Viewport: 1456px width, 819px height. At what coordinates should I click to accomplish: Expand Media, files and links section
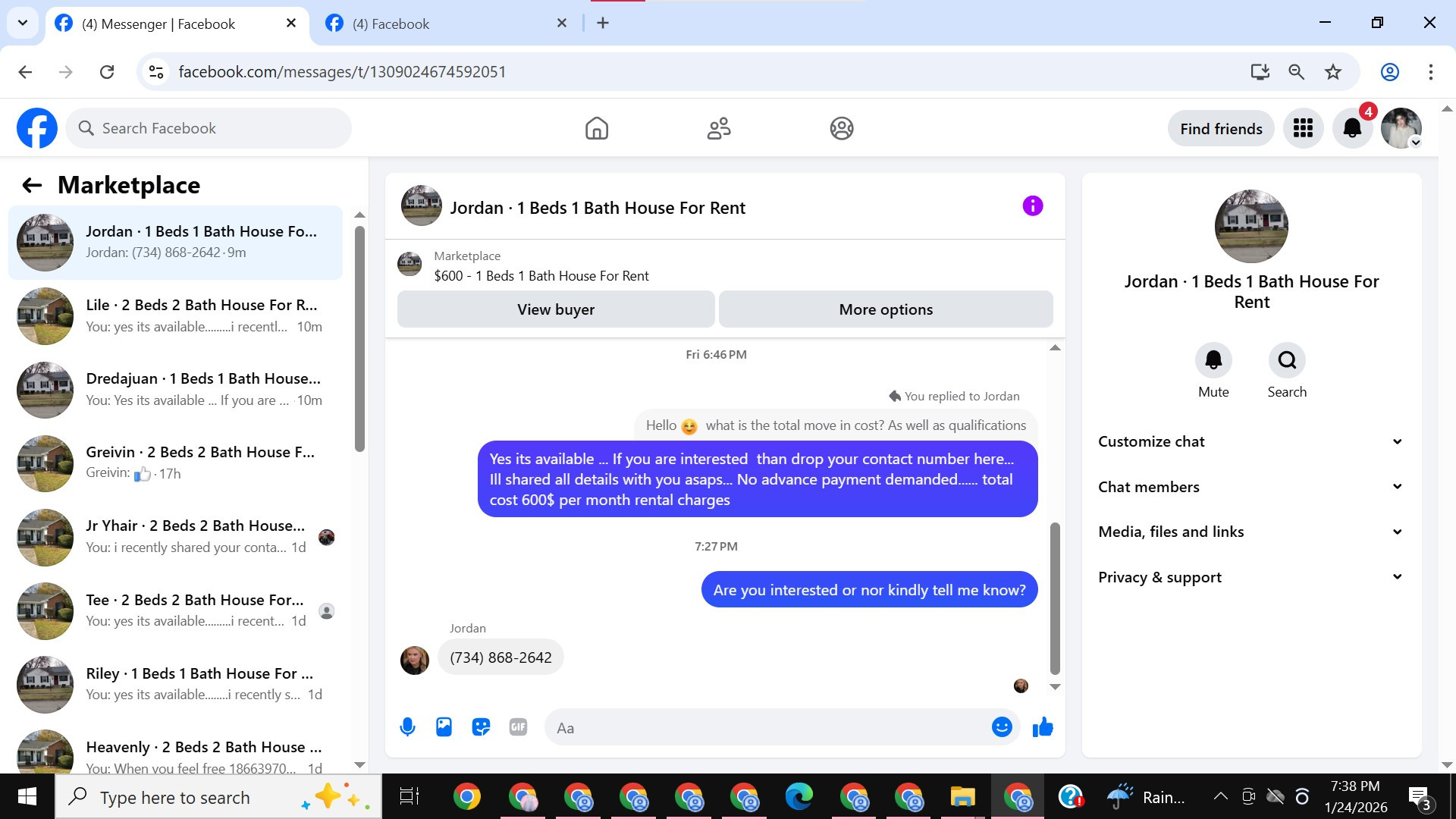[1250, 532]
